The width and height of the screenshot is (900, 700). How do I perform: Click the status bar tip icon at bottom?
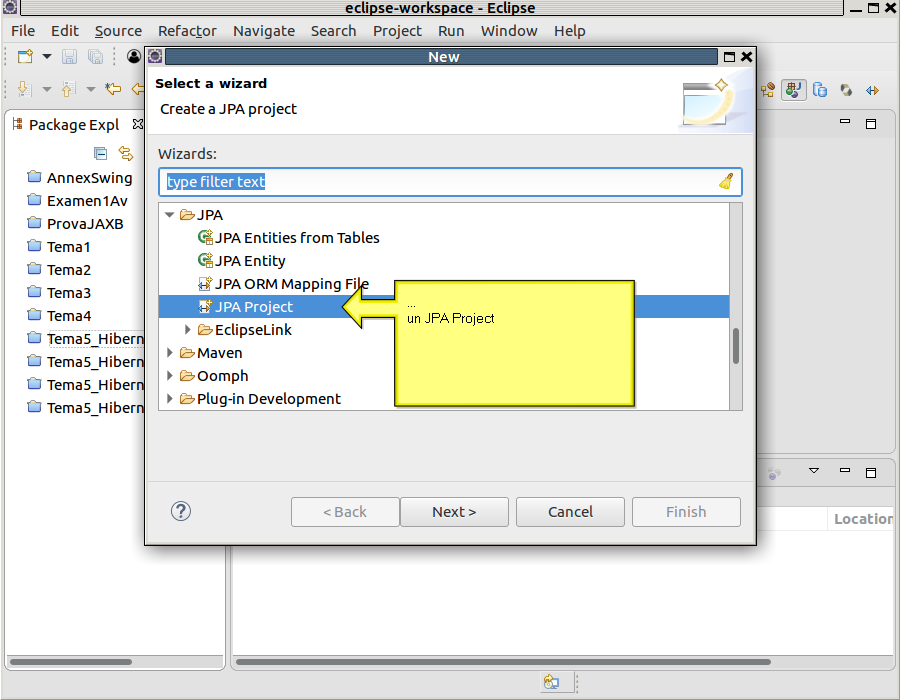(552, 682)
